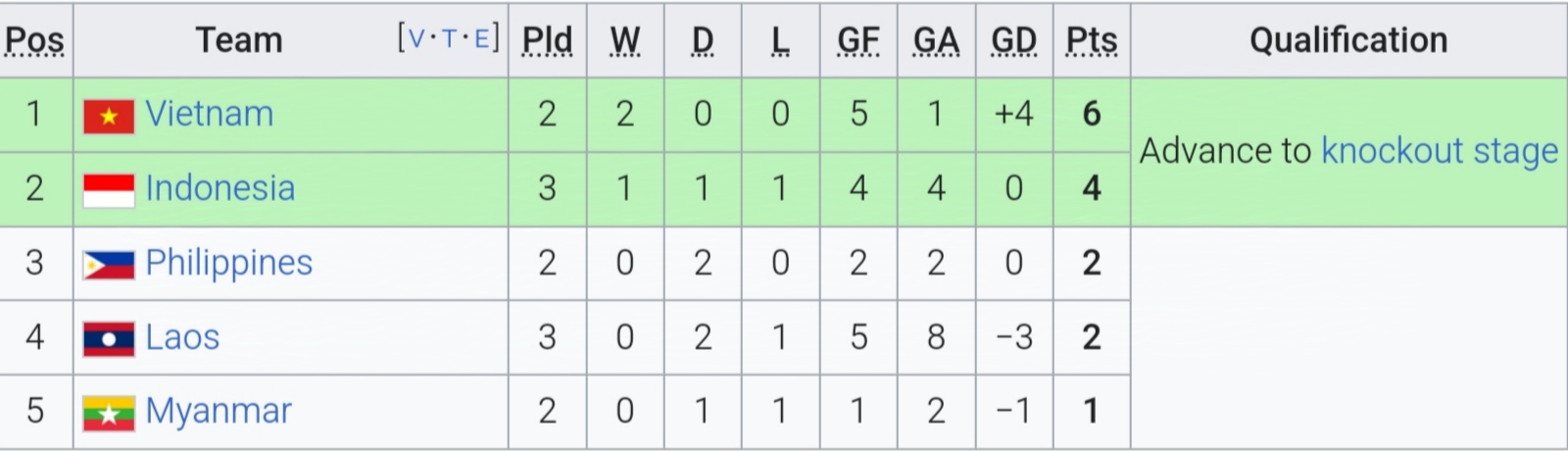Click the Pos column header

[x=34, y=40]
